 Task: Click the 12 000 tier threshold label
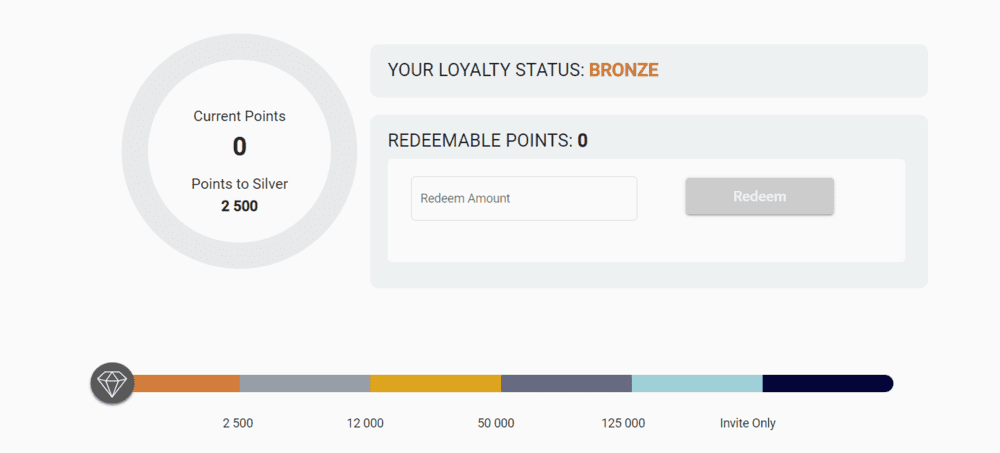[x=365, y=423]
